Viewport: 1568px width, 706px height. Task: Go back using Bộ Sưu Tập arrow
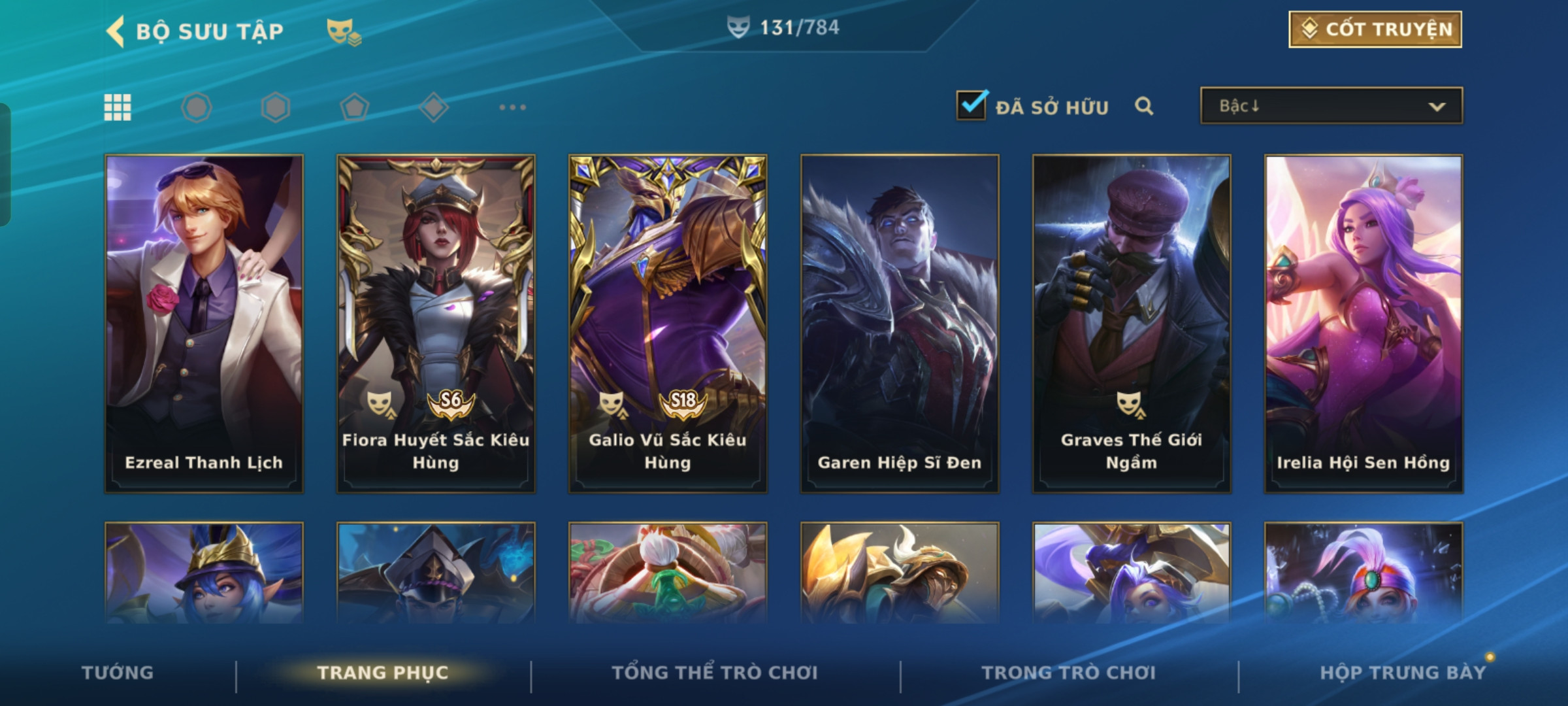pyautogui.click(x=116, y=31)
